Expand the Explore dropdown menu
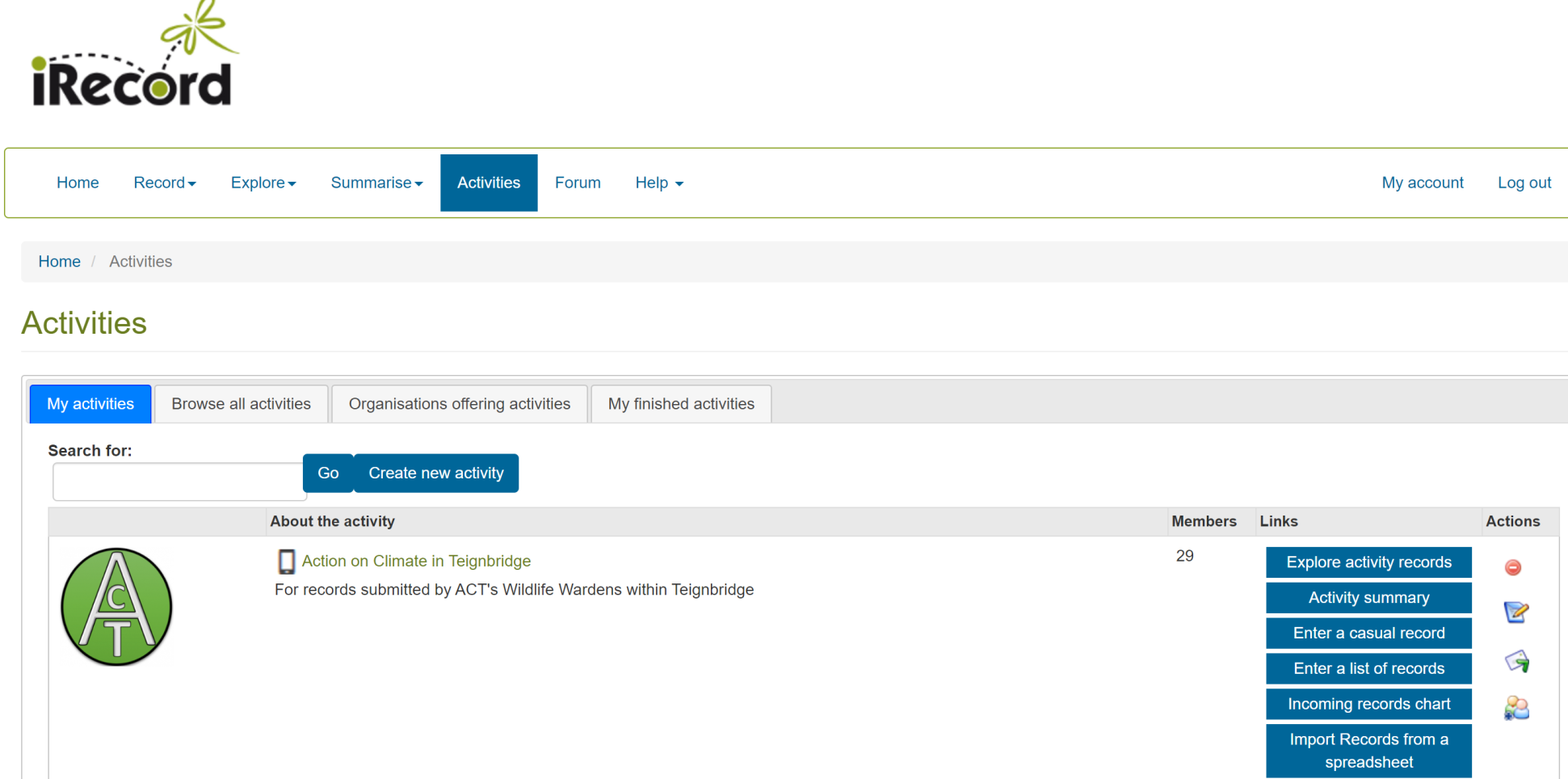 tap(263, 183)
